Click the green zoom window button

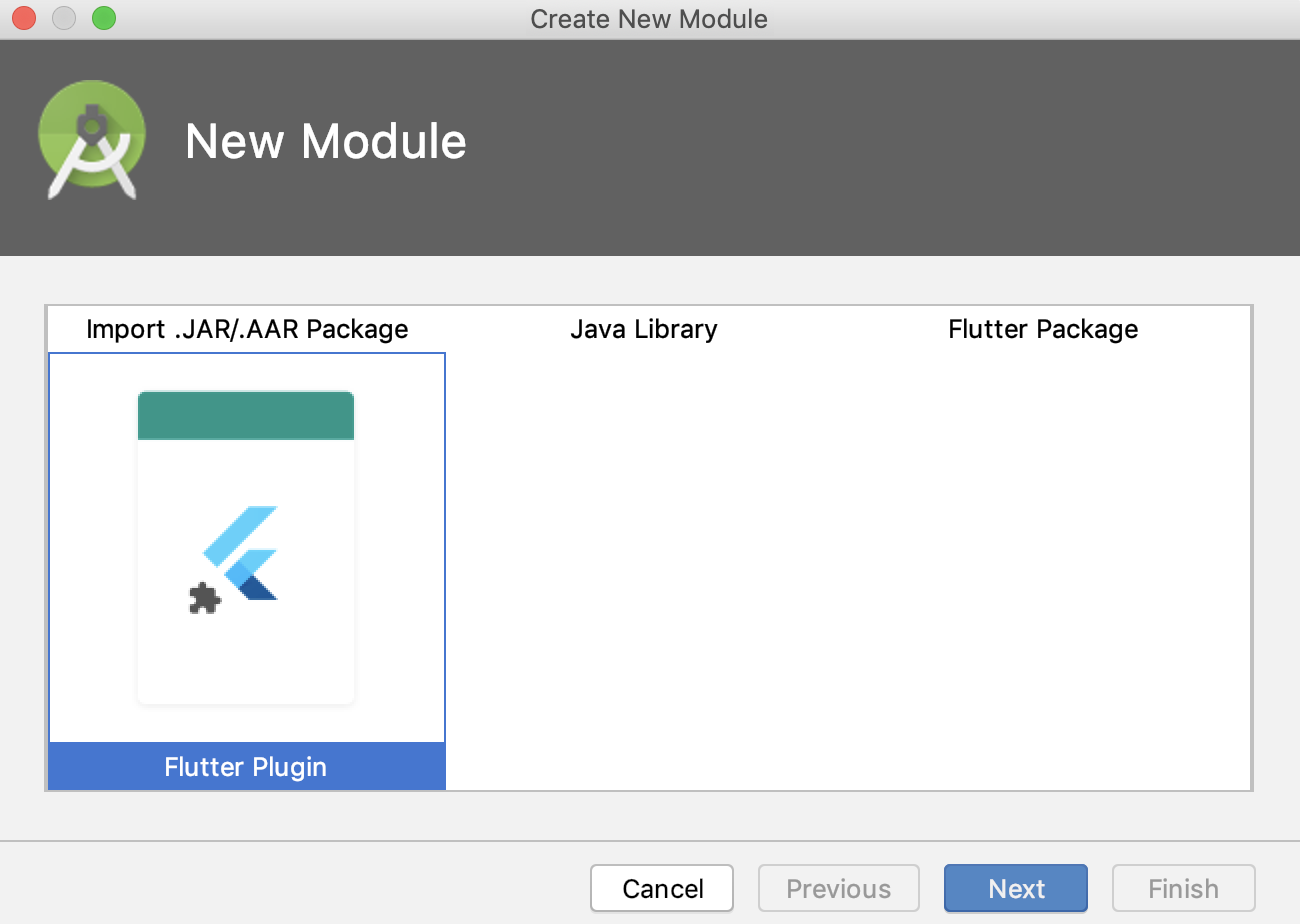(103, 18)
